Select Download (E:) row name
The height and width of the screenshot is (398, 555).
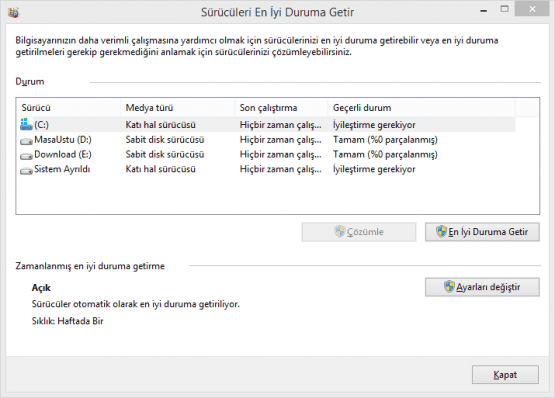pos(63,155)
